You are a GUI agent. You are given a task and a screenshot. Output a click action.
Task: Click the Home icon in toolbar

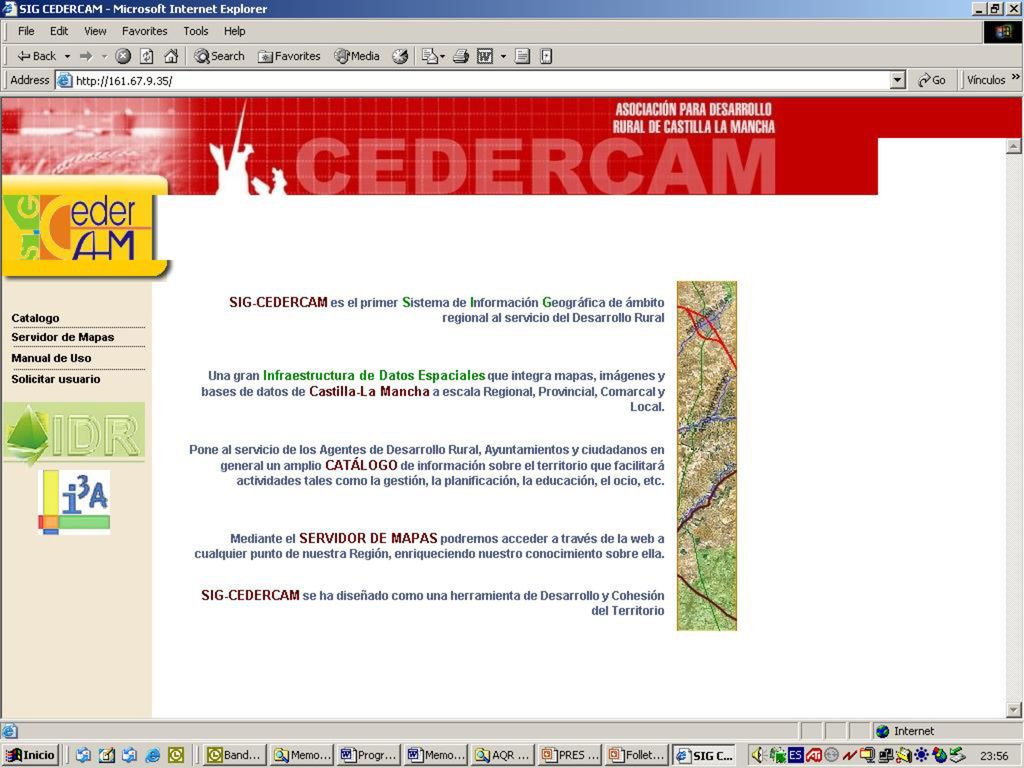click(171, 56)
